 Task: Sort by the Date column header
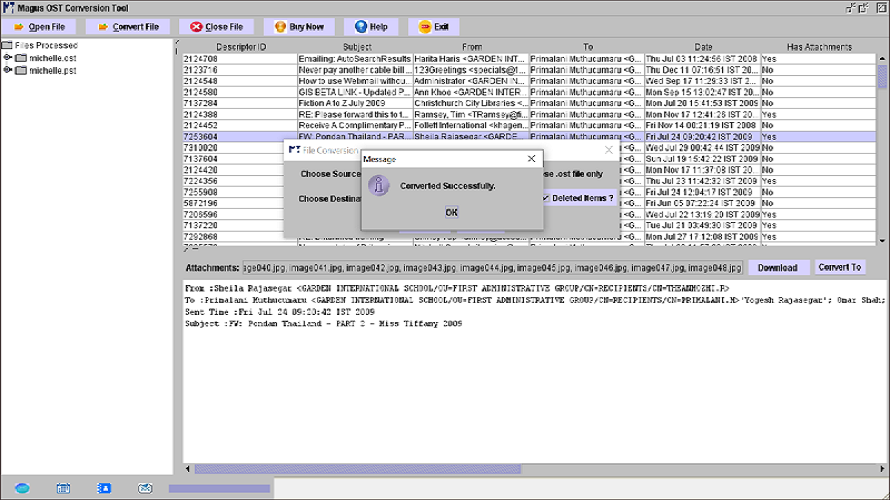tap(703, 47)
